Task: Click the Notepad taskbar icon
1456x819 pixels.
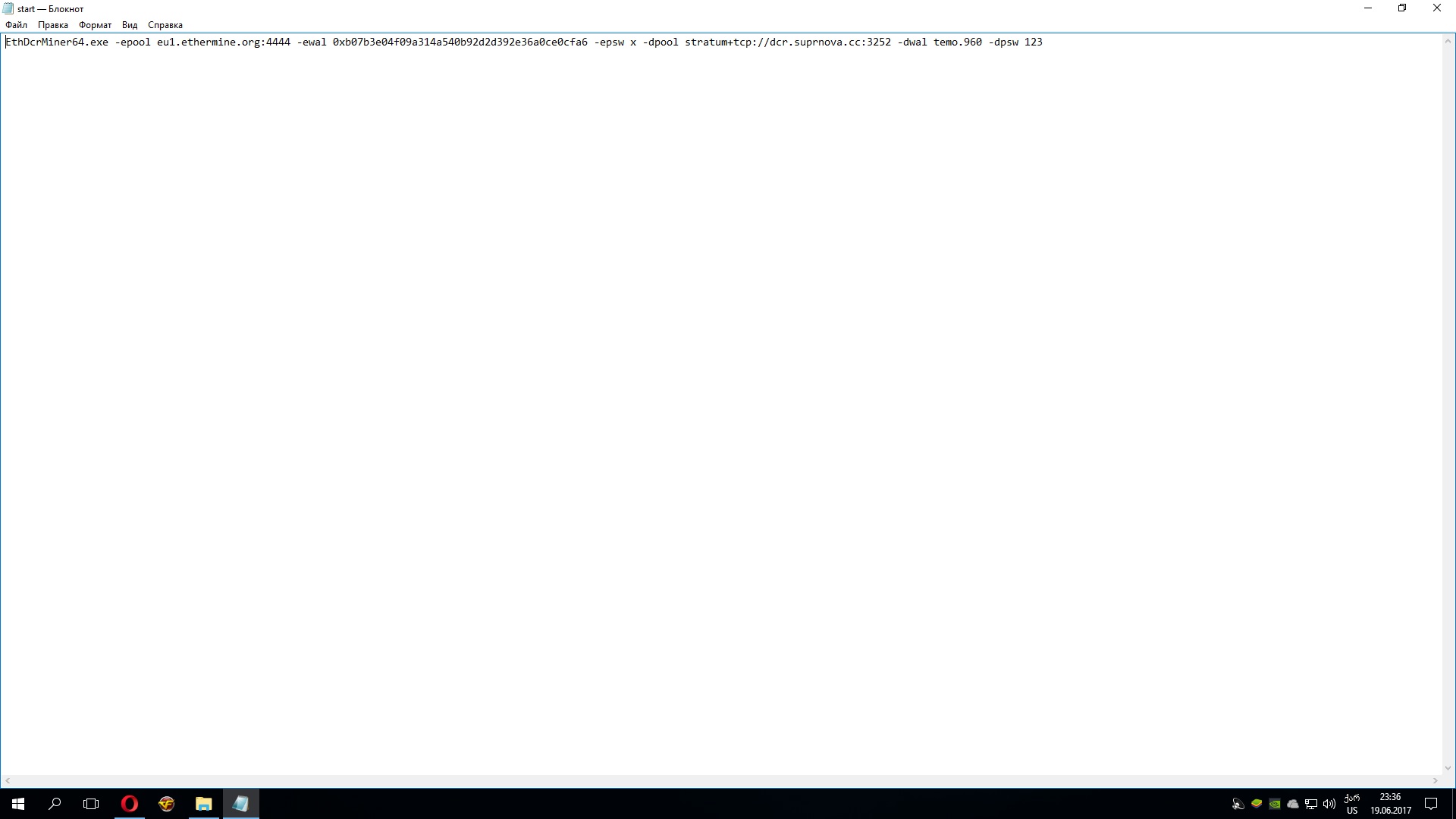Action: point(240,804)
